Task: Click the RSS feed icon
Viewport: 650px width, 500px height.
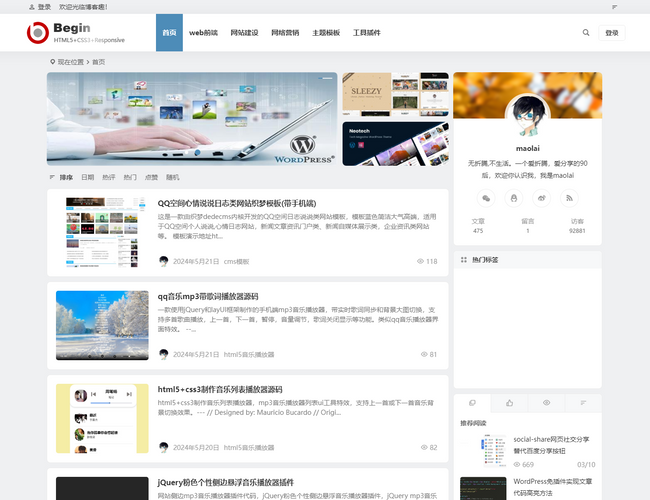Action: 570,198
